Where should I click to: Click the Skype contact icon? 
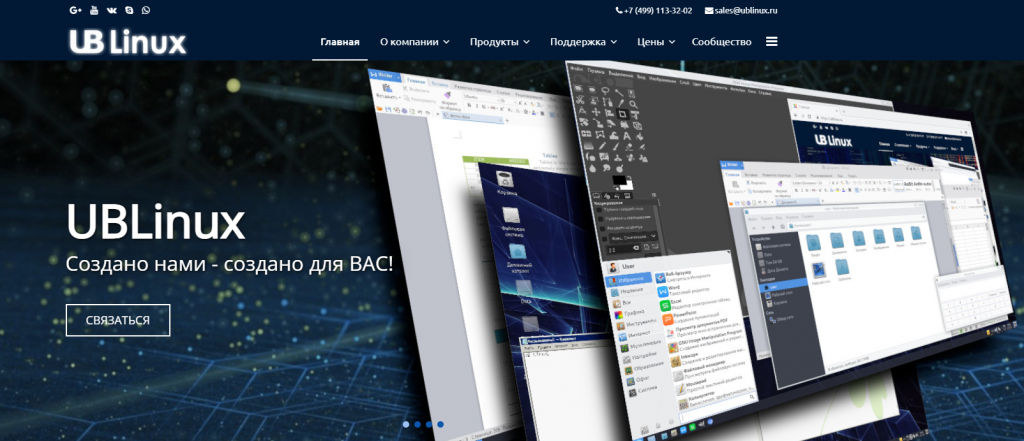pos(129,10)
